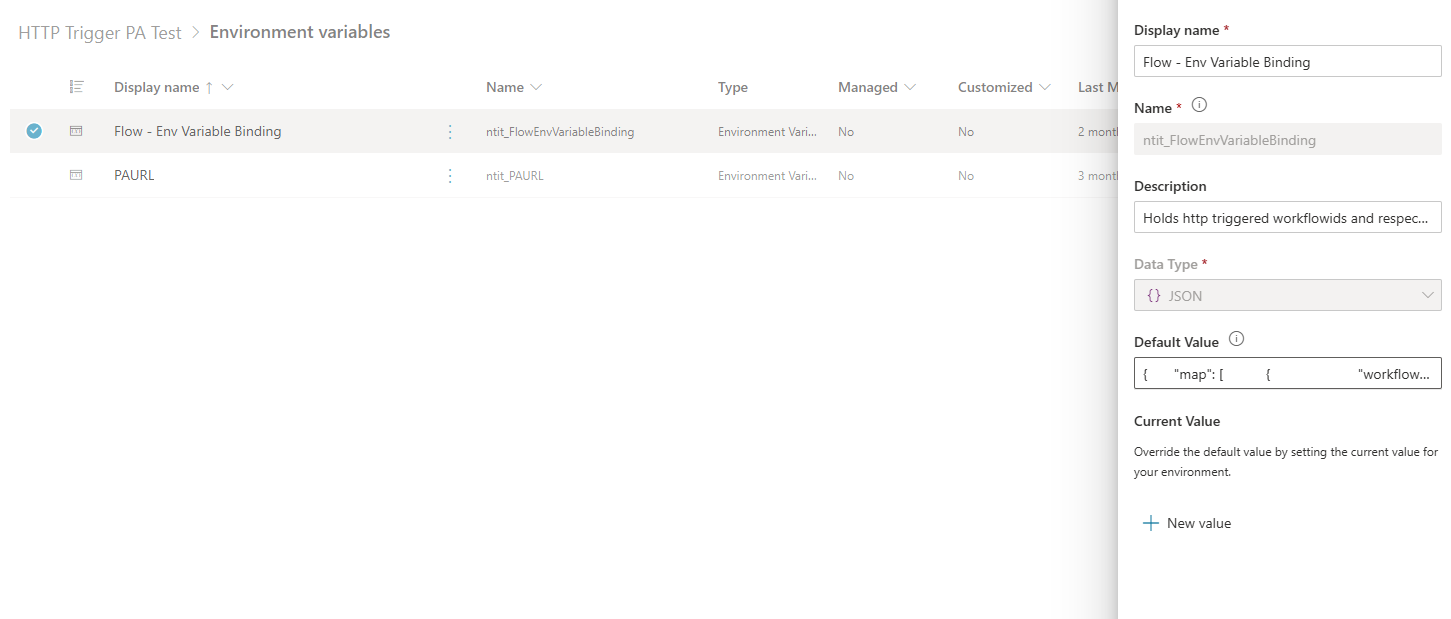Navigate back via HTTP Trigger PA Test breadcrumb

(x=98, y=32)
